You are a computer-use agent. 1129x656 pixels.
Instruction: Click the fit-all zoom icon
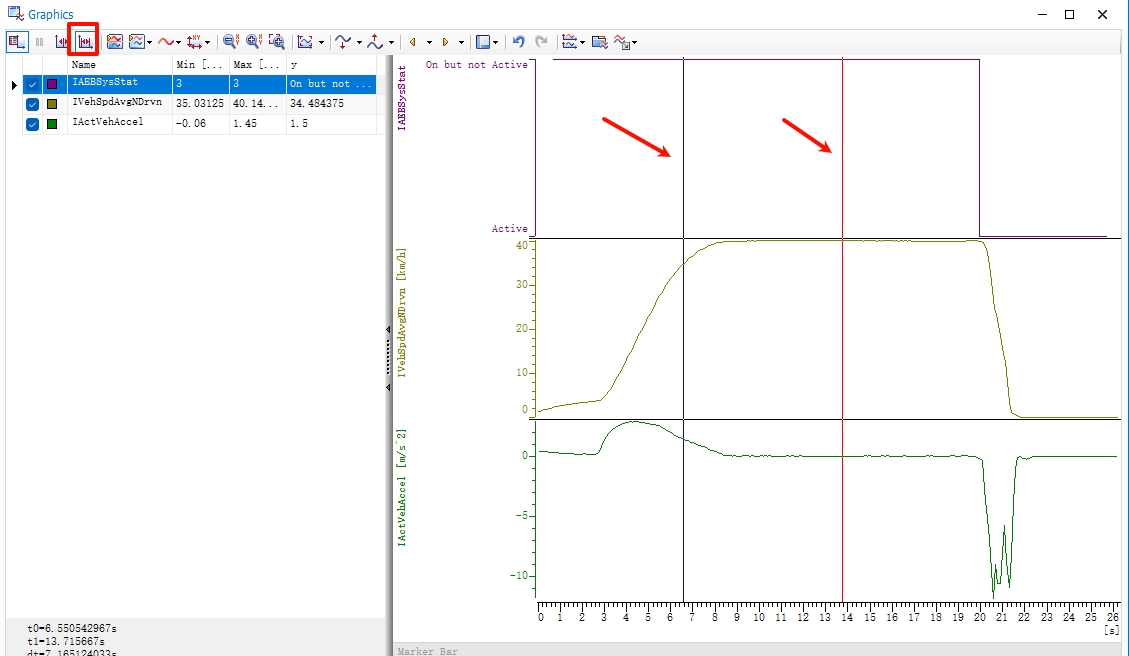pyautogui.click(x=276, y=42)
